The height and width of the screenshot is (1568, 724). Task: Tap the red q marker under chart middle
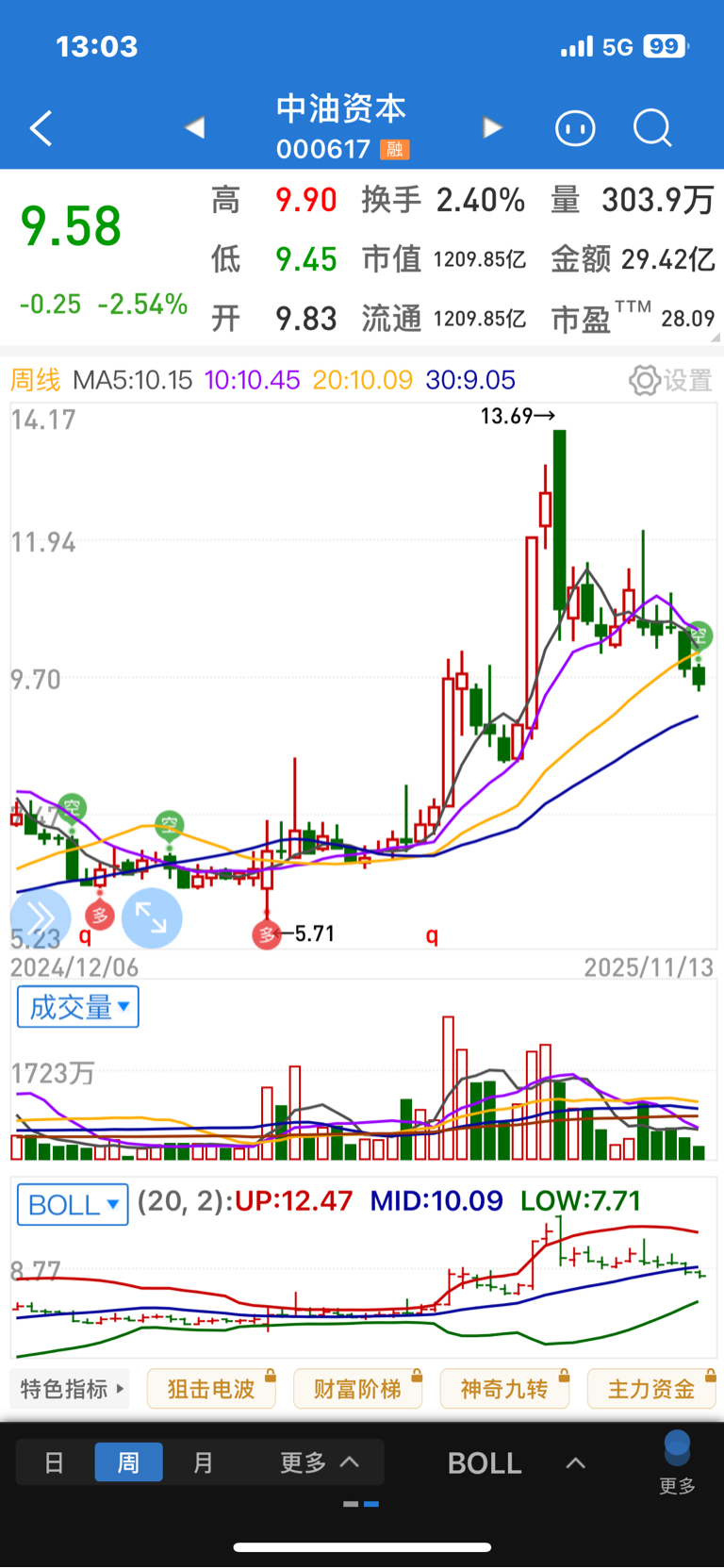432,935
